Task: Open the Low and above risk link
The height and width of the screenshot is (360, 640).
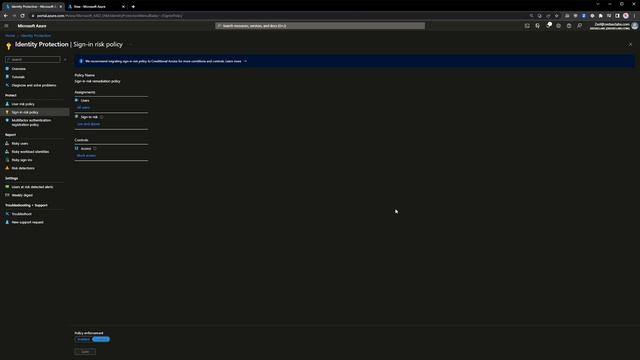Action: (x=89, y=124)
